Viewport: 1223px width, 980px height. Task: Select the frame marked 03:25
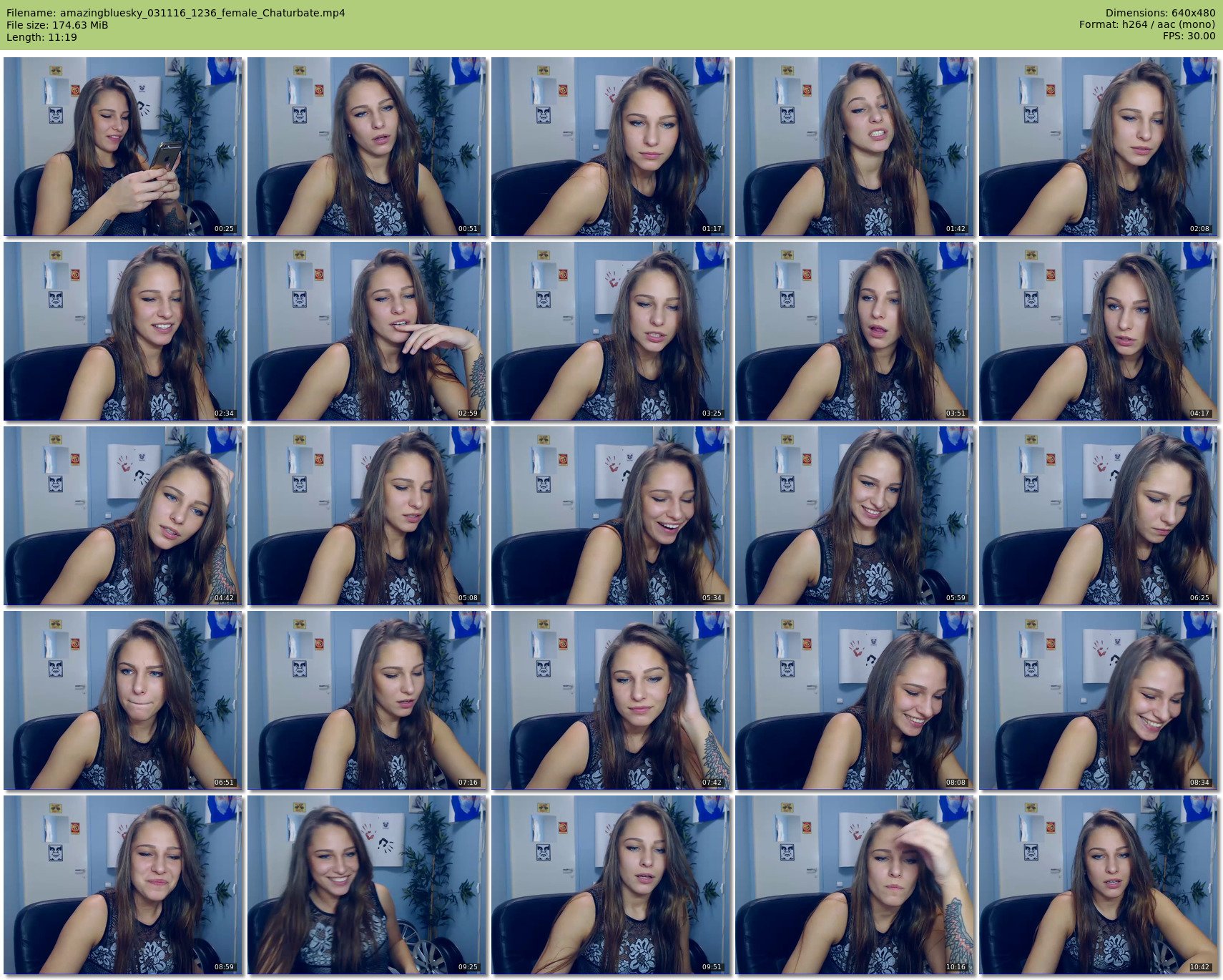point(611,331)
